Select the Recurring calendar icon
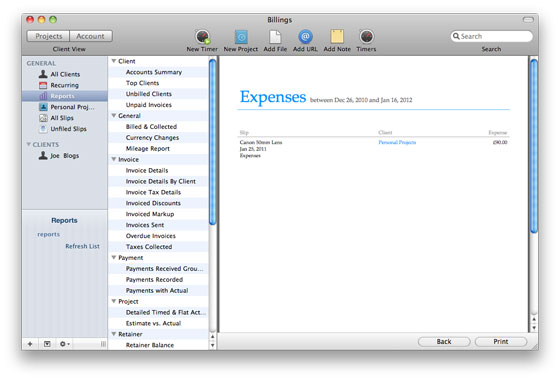This screenshot has width=560, height=380. 43,85
